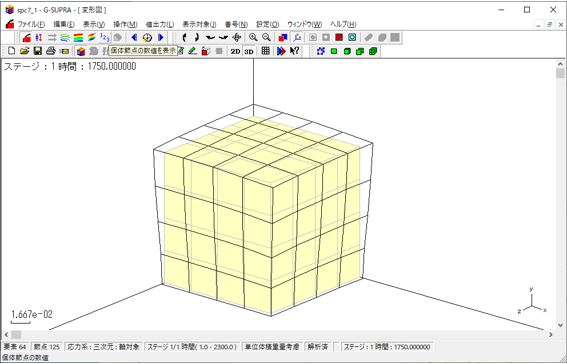Open the ファイル(F) menu
567x364 pixels.
tap(31, 24)
